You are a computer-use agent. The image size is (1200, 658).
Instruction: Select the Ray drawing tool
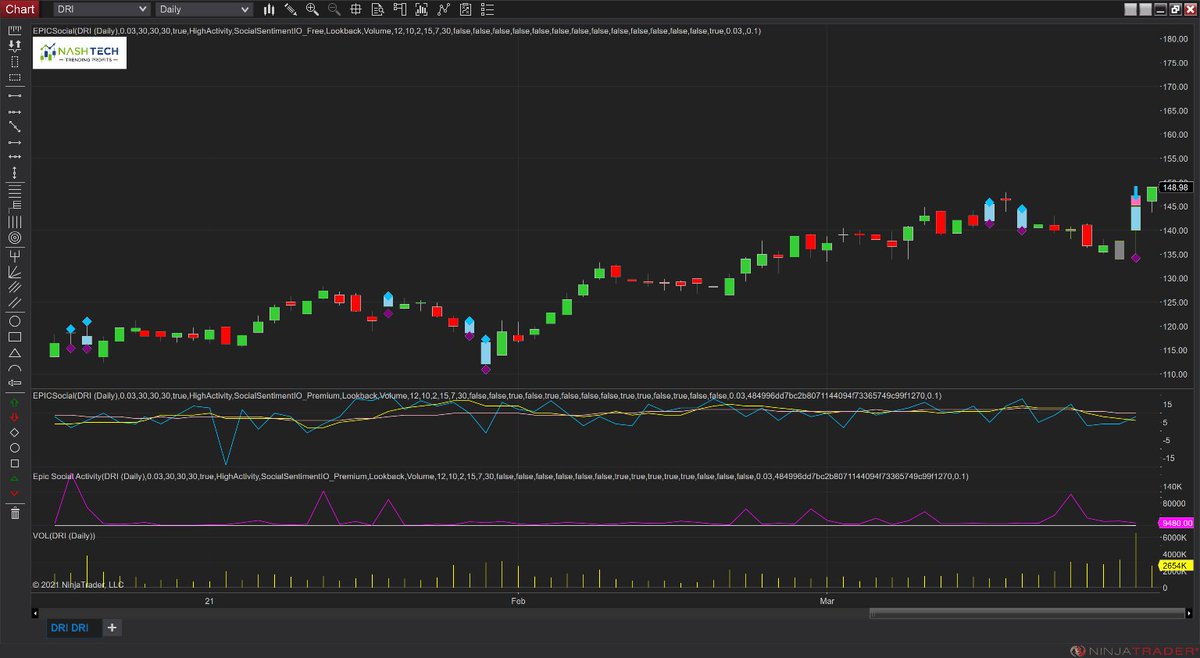[x=15, y=111]
